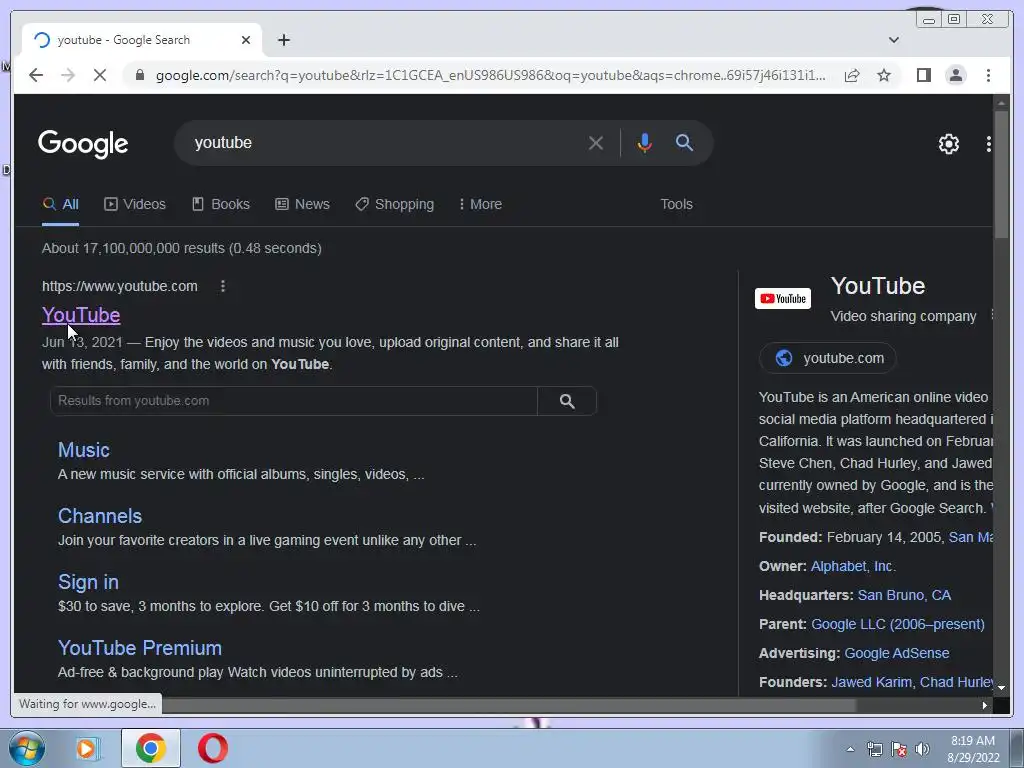The image size is (1024, 768).
Task: Open the Music sitelink
Action: (x=84, y=450)
